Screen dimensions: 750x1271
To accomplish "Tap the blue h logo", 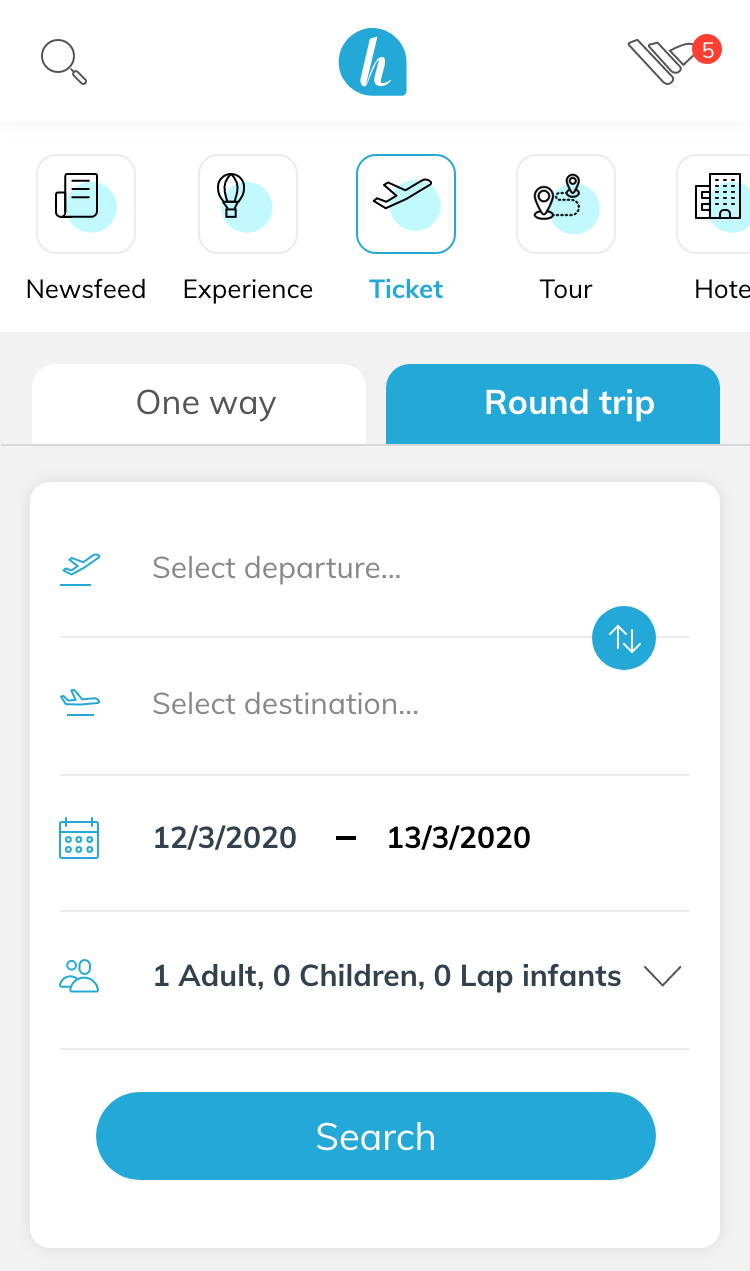I will [373, 62].
